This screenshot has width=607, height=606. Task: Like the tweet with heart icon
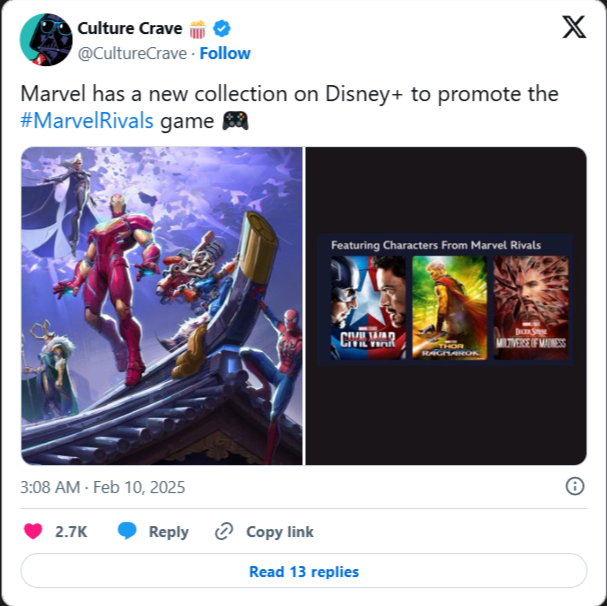click(33, 531)
